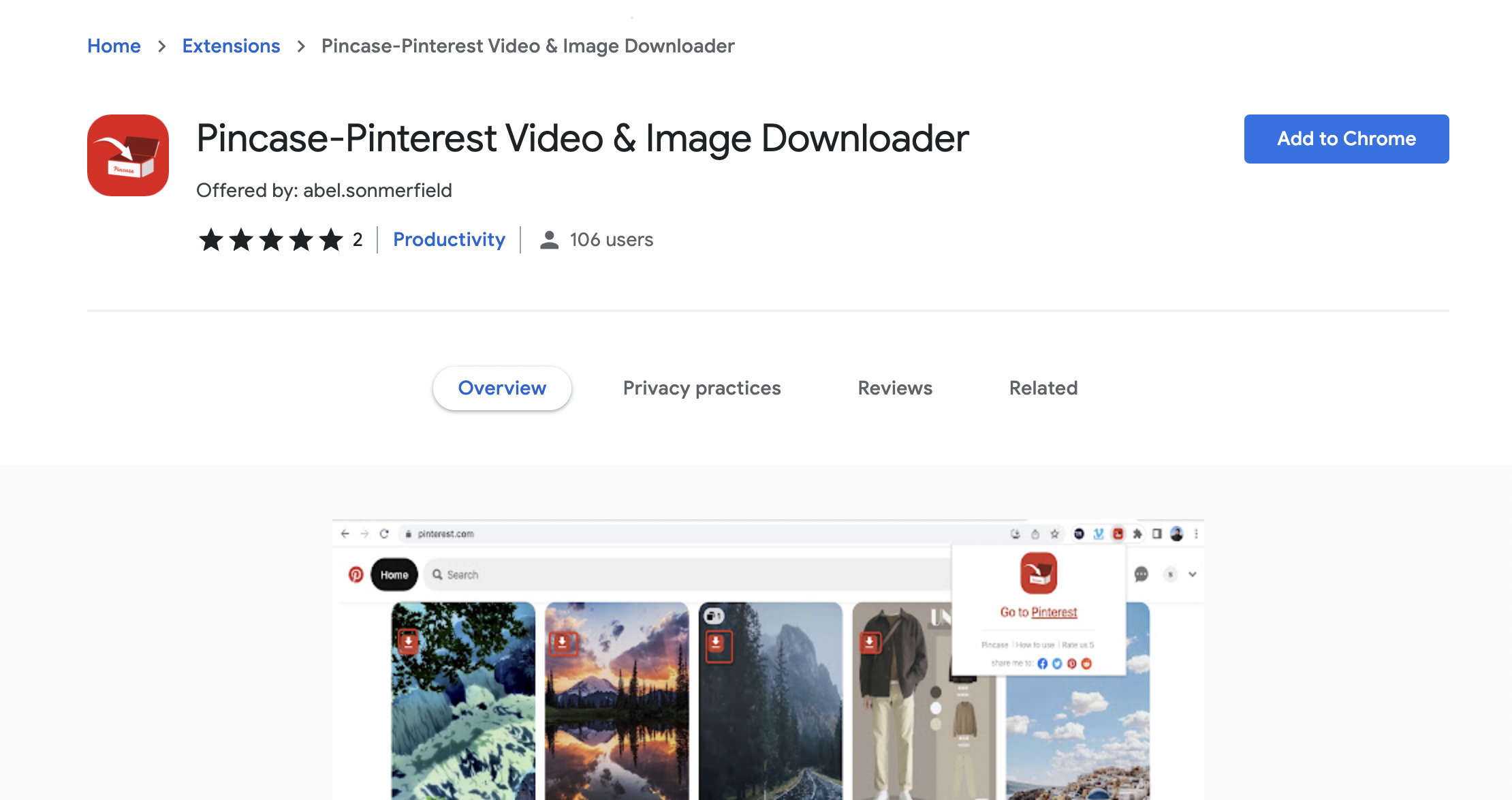This screenshot has width=1512, height=800.
Task: Go to the Home breadcrumb link
Action: point(114,46)
